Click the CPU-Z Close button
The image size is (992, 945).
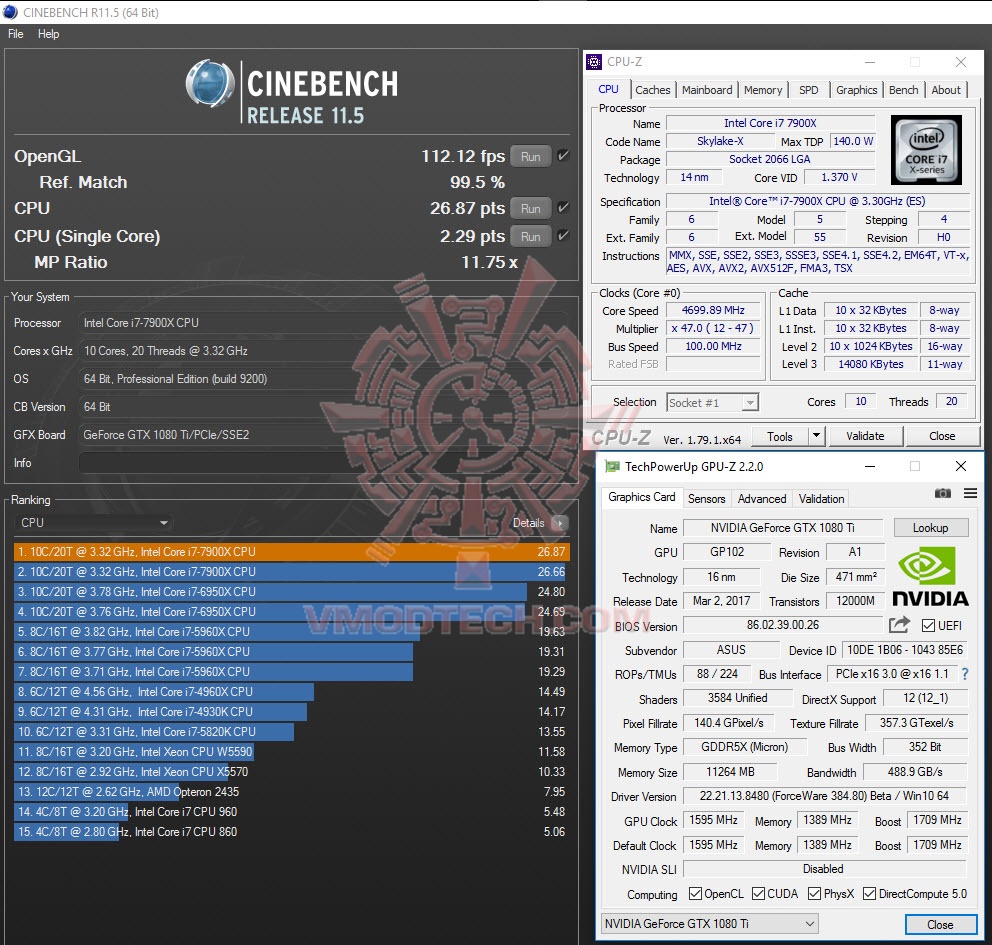click(942, 436)
